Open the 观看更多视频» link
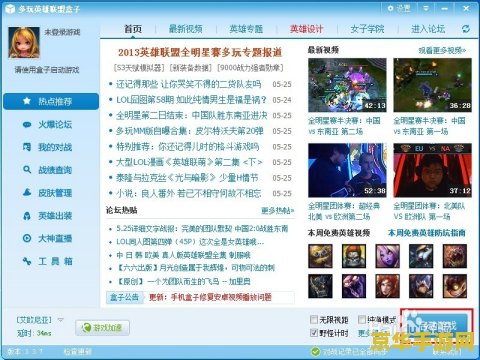The width and height of the screenshot is (480, 360). [x=442, y=50]
